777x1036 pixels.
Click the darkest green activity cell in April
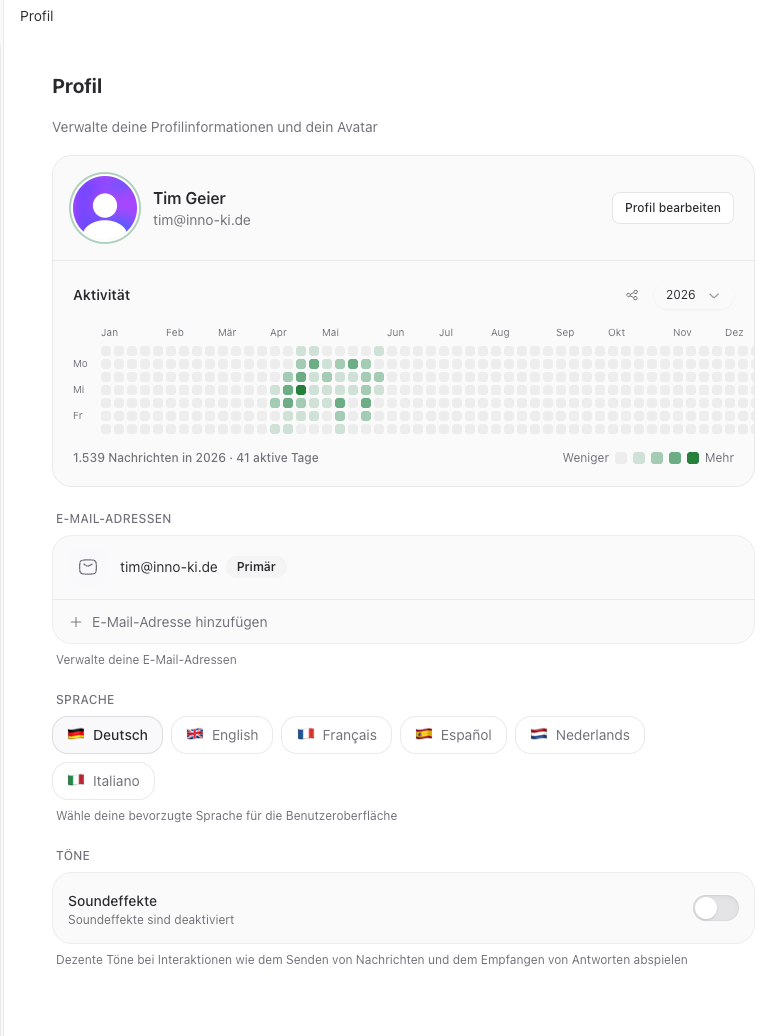[301, 390]
